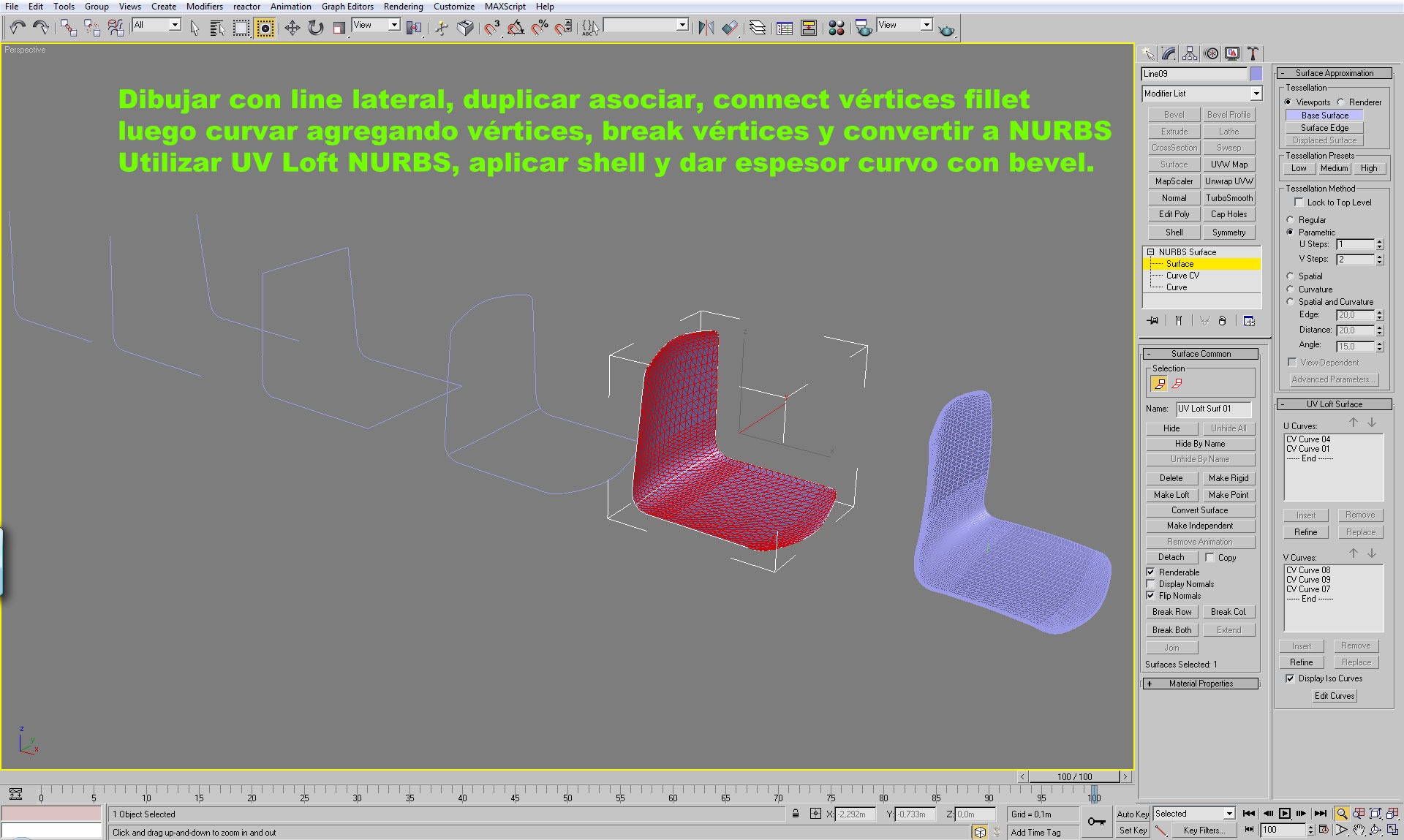The width and height of the screenshot is (1404, 840).
Task: Select Curve CV in the modifier stack
Action: (1182, 276)
